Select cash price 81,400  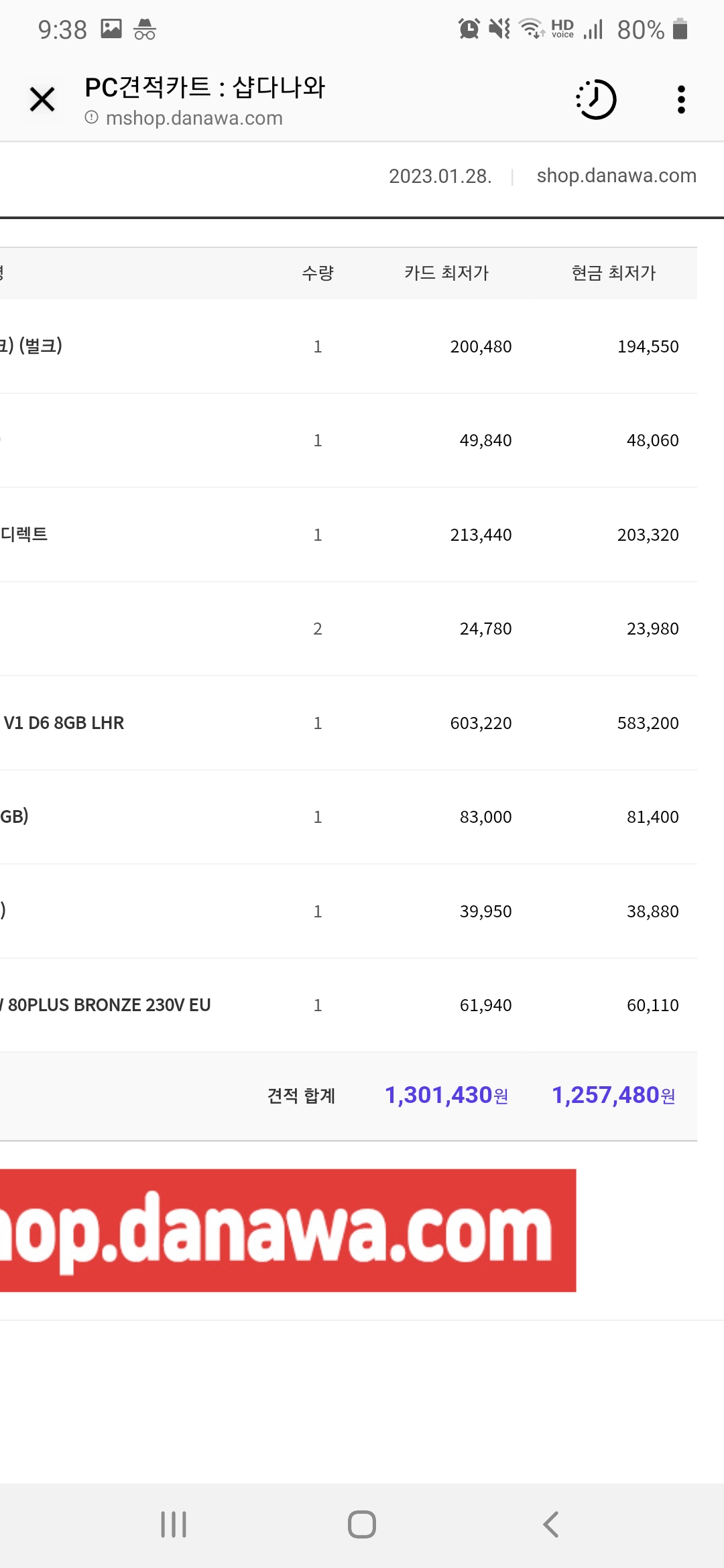[x=653, y=817]
